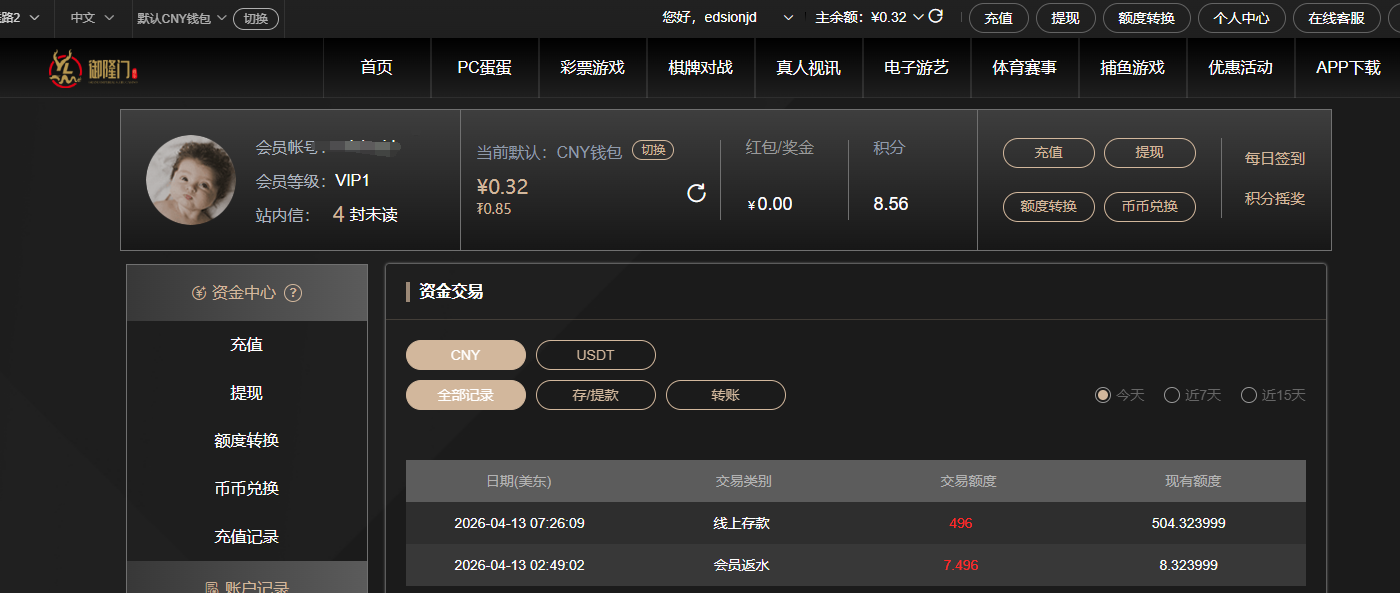
Task: Click the 账户记录 section icon in sidebar
Action: (211, 588)
